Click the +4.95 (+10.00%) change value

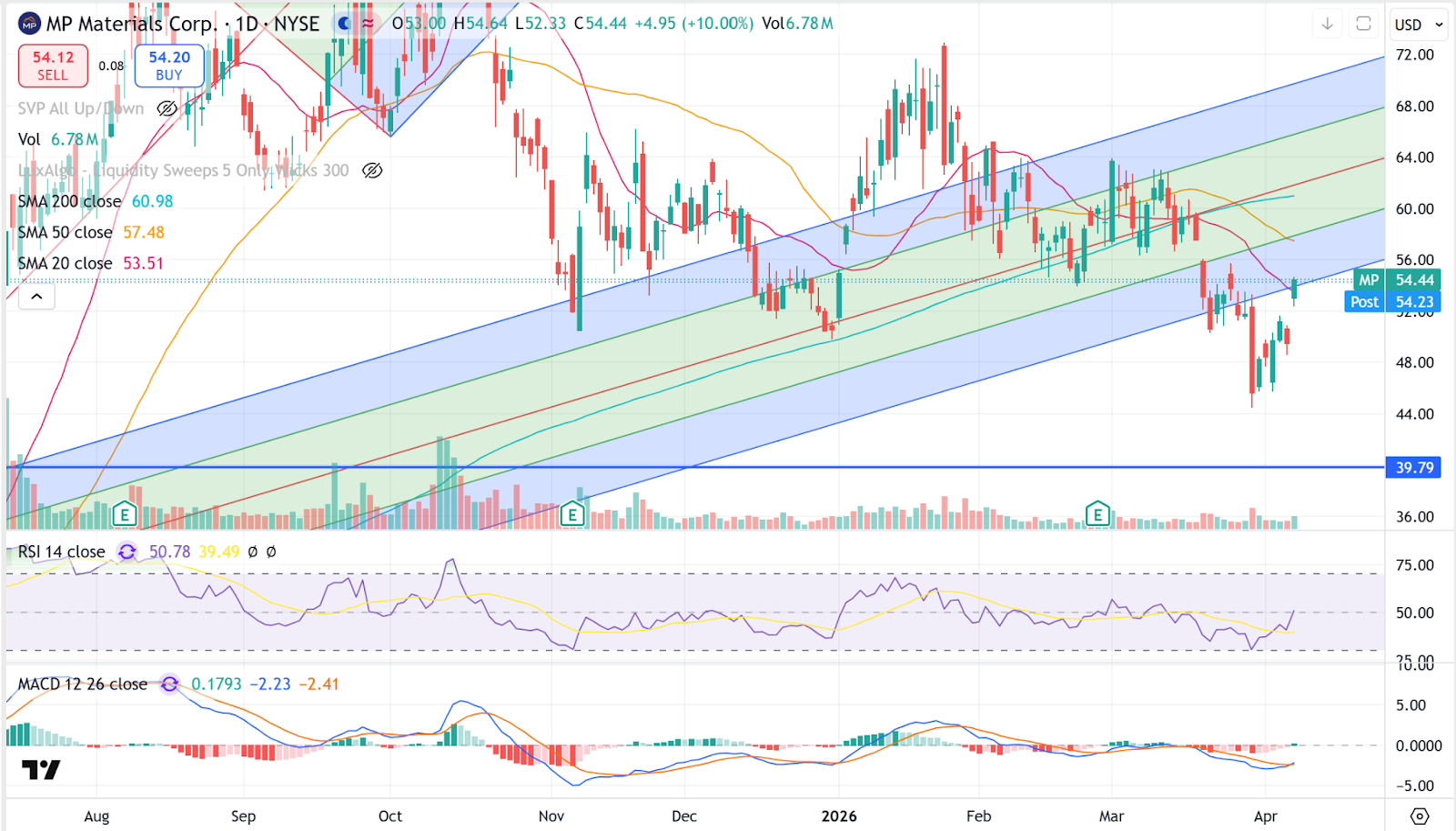(x=693, y=24)
